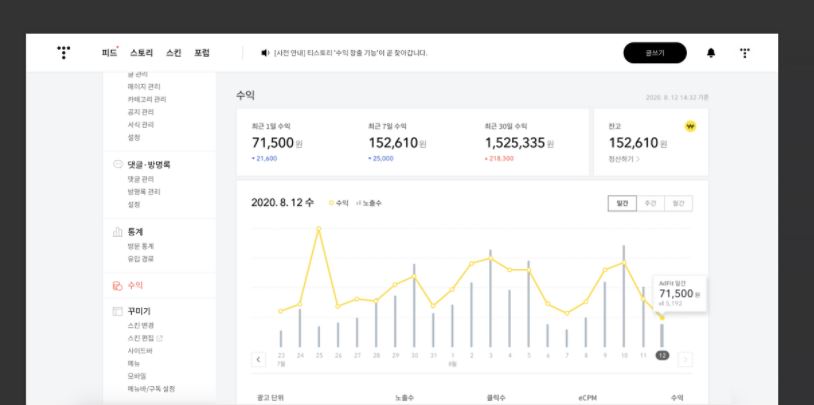The image size is (814, 405).
Task: Select date 10 on the chart axis
Action: 624,356
